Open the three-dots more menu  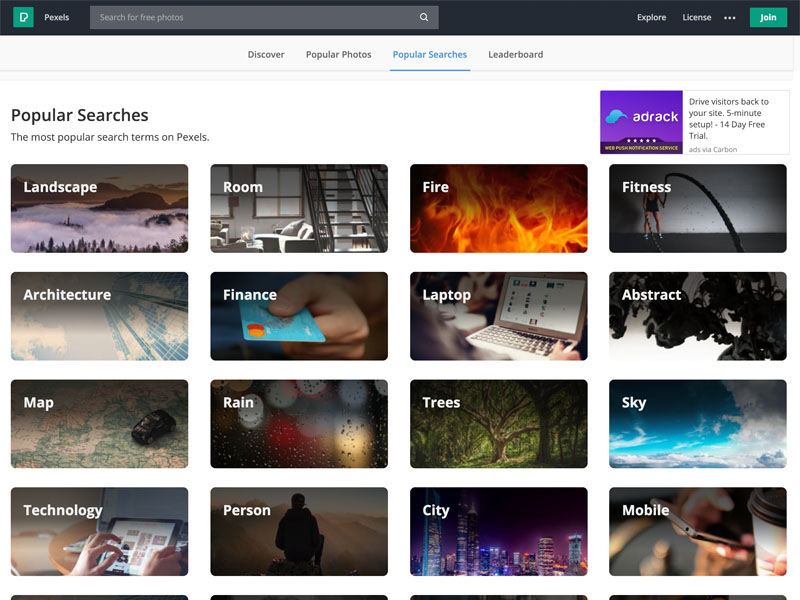coord(730,18)
